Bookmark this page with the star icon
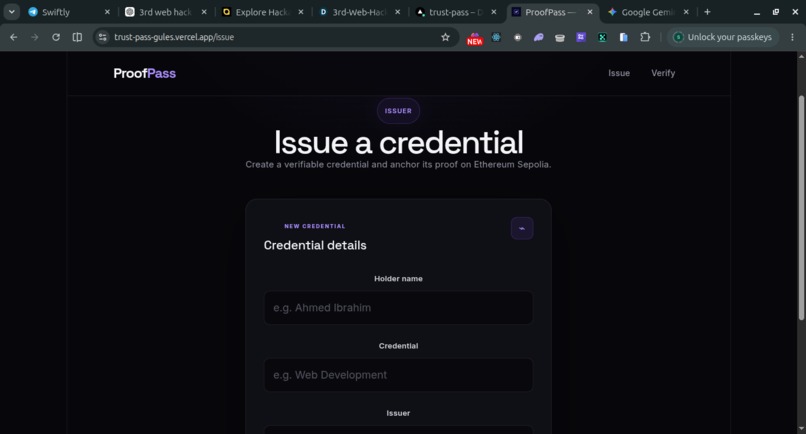 (445, 37)
